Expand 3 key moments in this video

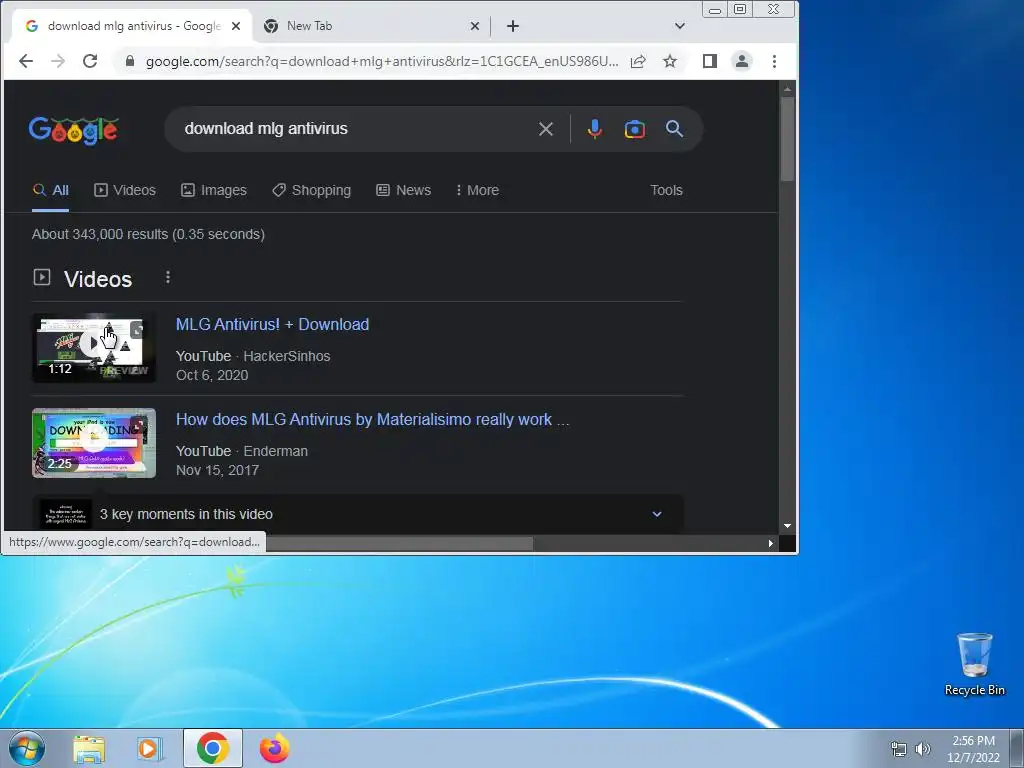click(358, 514)
